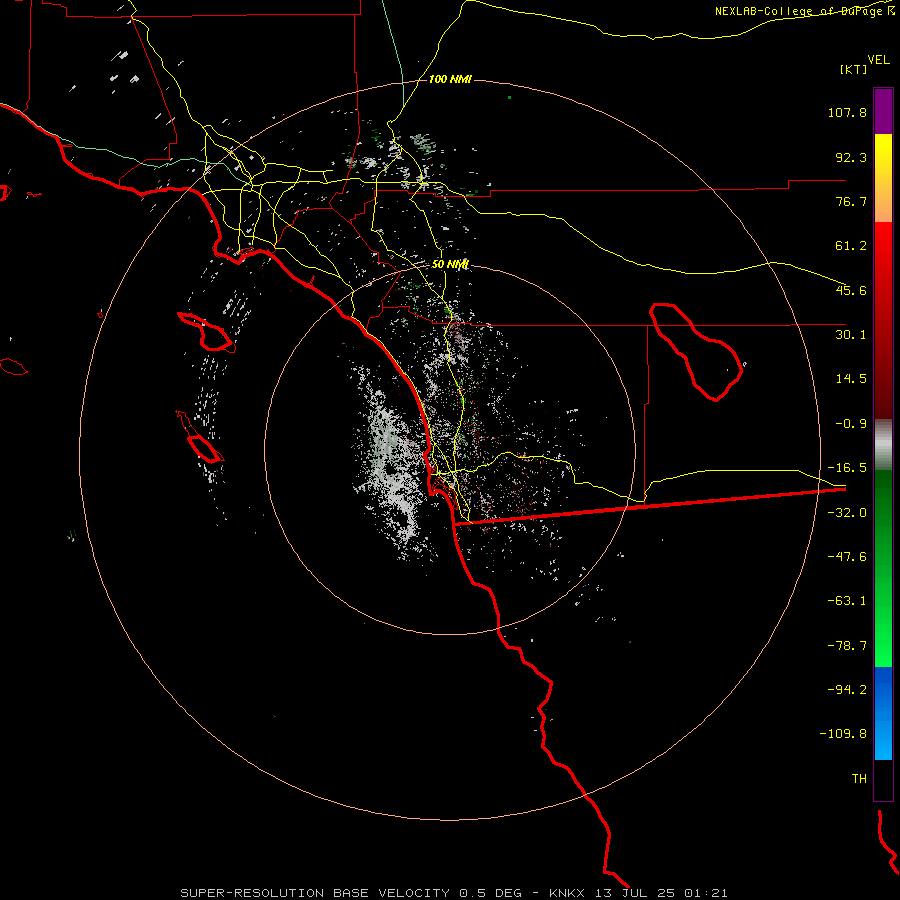The height and width of the screenshot is (900, 900).
Task: Pick the blue segment of velocity scale
Action: [883, 713]
